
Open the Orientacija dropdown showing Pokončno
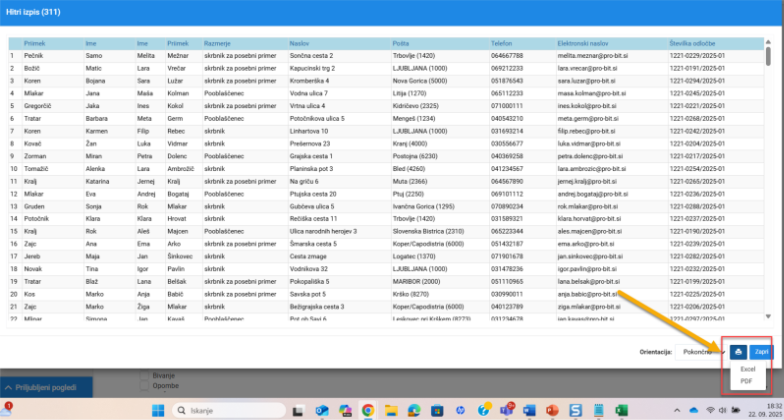point(700,352)
